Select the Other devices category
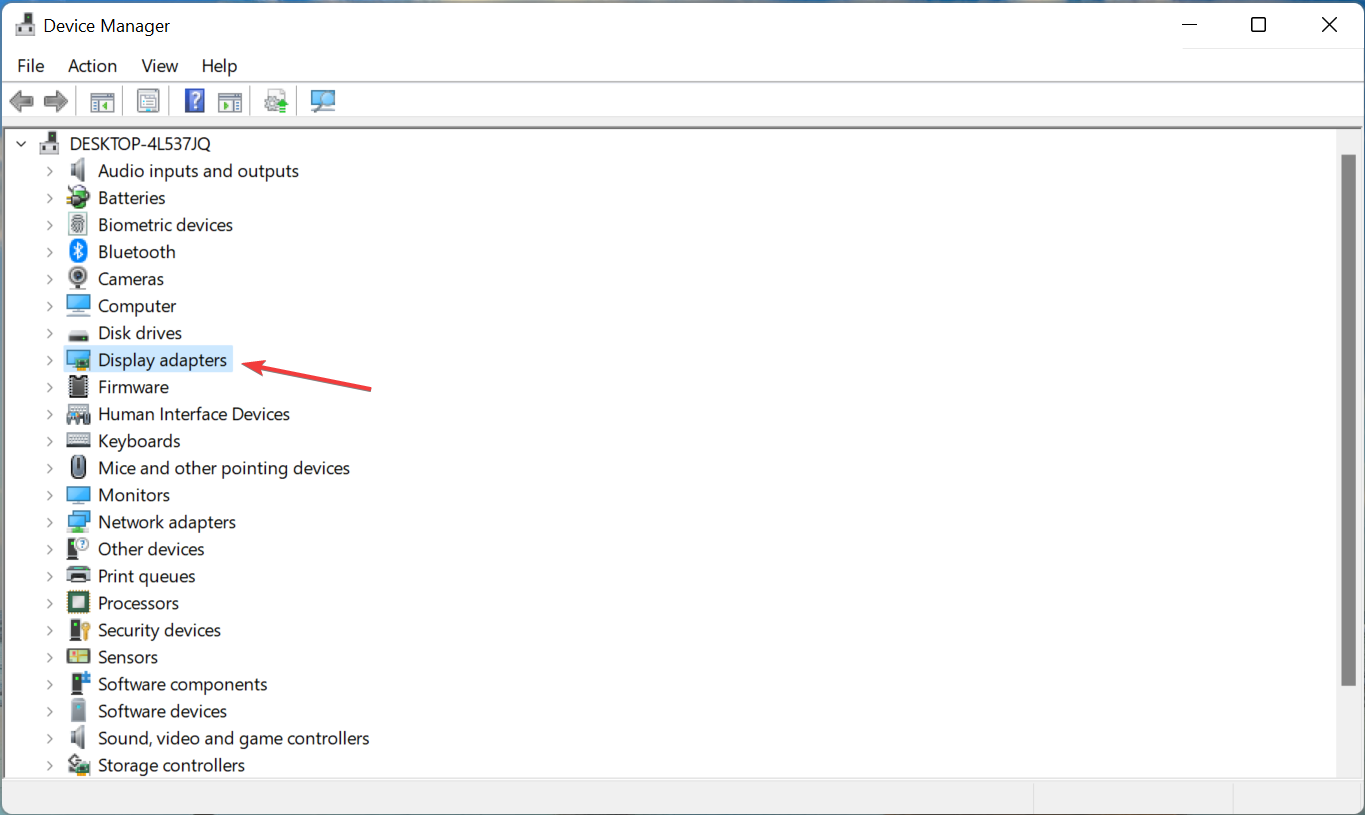 (151, 548)
